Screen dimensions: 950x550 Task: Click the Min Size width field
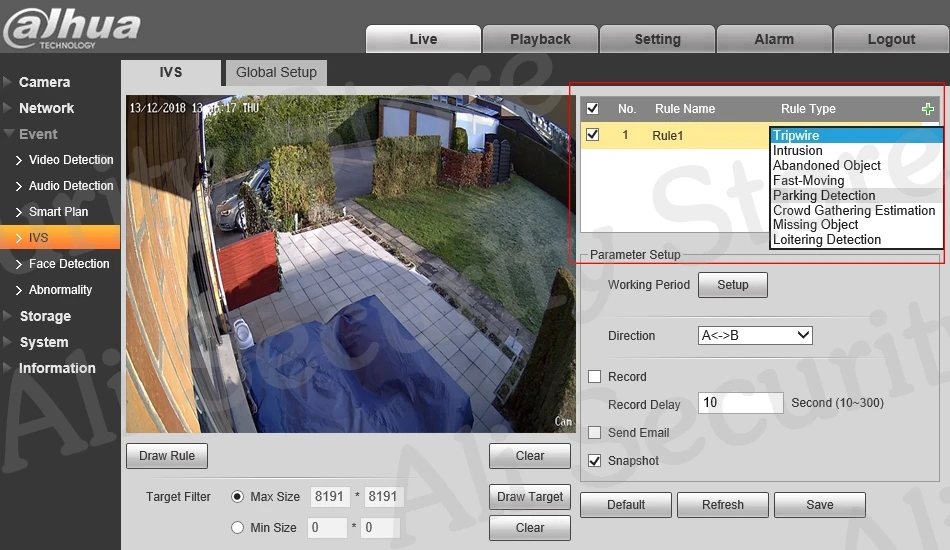coord(327,528)
